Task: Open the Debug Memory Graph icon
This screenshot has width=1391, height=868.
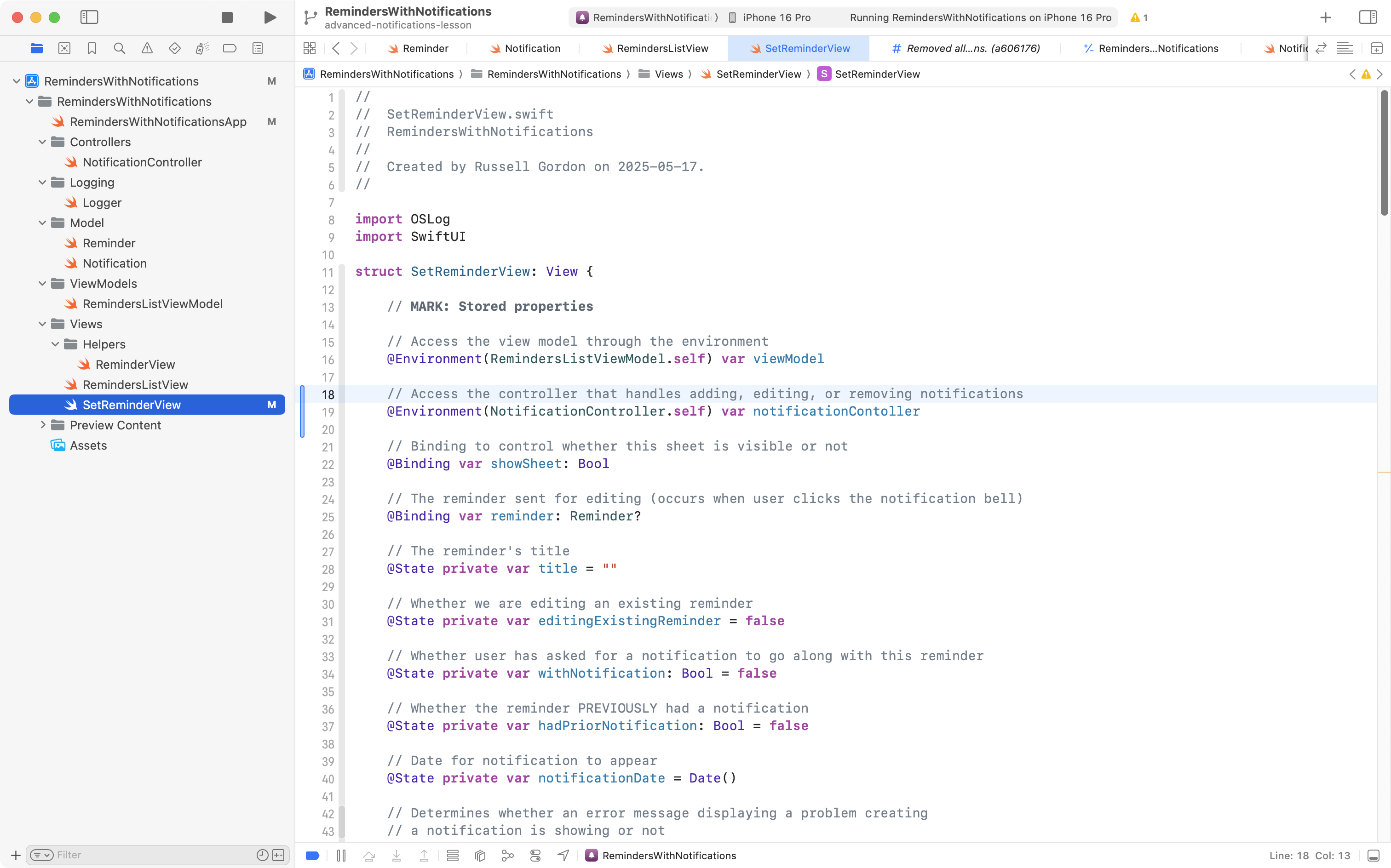Action: (x=508, y=856)
